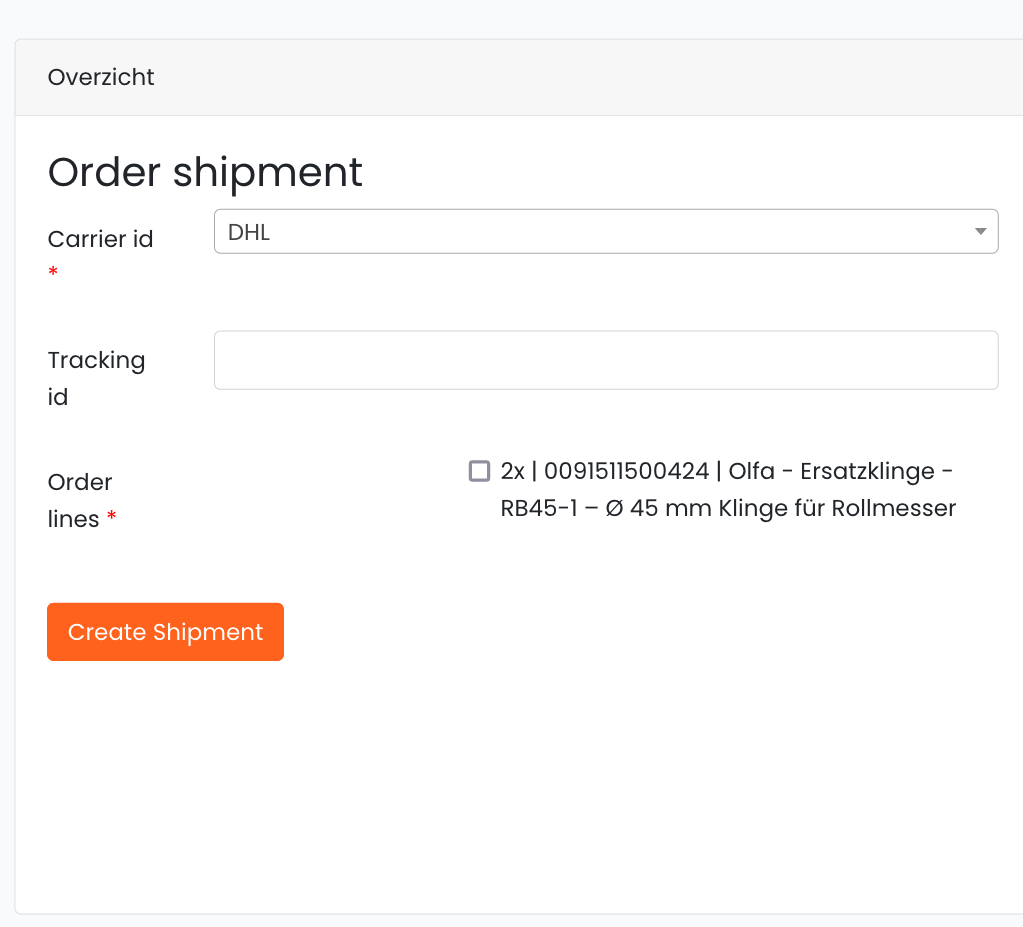Toggle the order line via its 0091511500424 text
This screenshot has height=927, width=1023.
pos(626,471)
